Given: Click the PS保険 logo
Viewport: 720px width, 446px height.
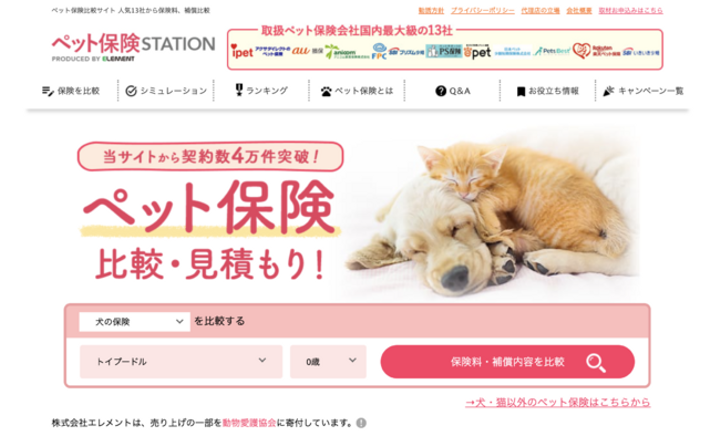Looking at the screenshot, I should point(443,51).
